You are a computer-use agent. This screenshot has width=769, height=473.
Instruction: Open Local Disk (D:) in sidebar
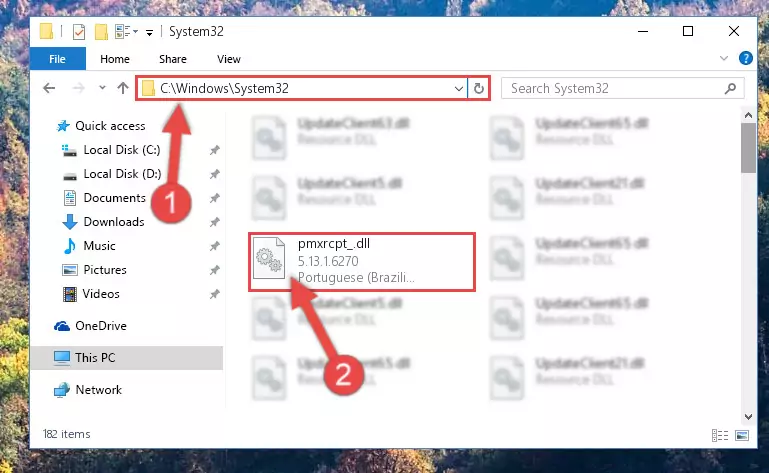point(122,174)
